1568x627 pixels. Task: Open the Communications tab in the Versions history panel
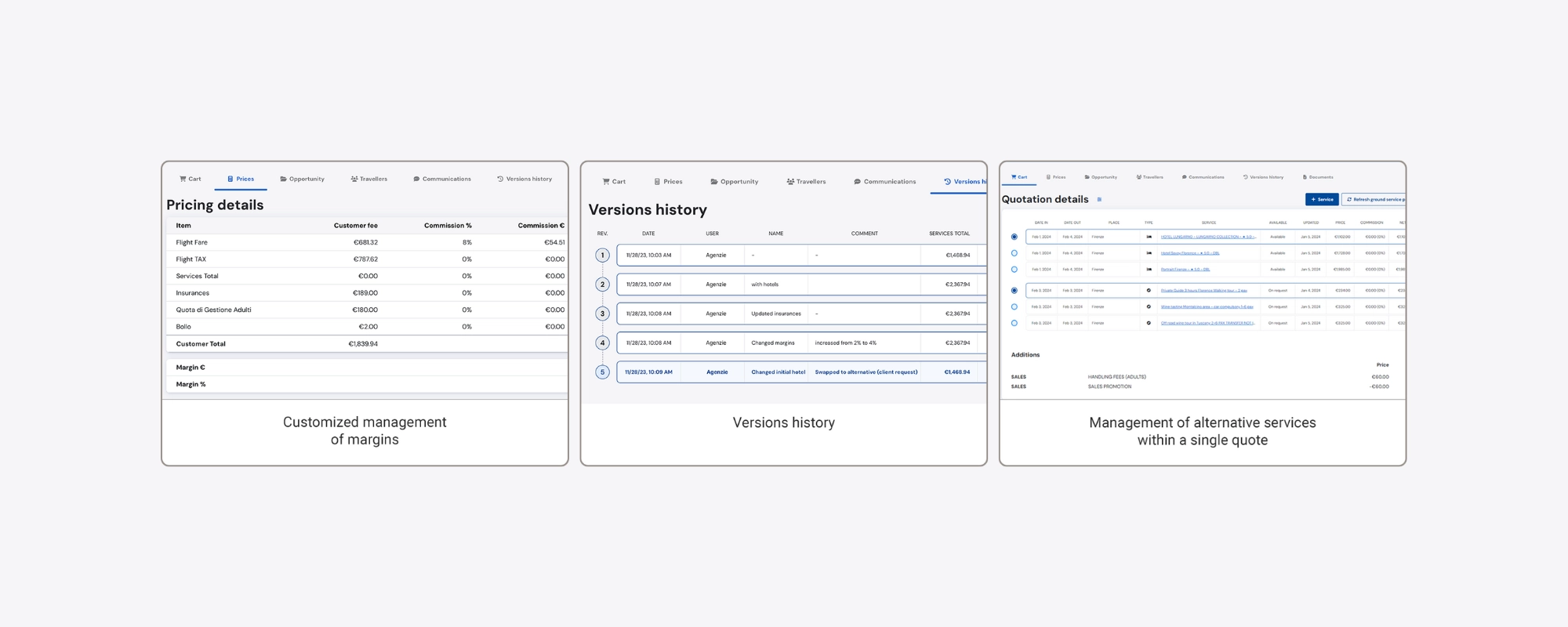885,182
